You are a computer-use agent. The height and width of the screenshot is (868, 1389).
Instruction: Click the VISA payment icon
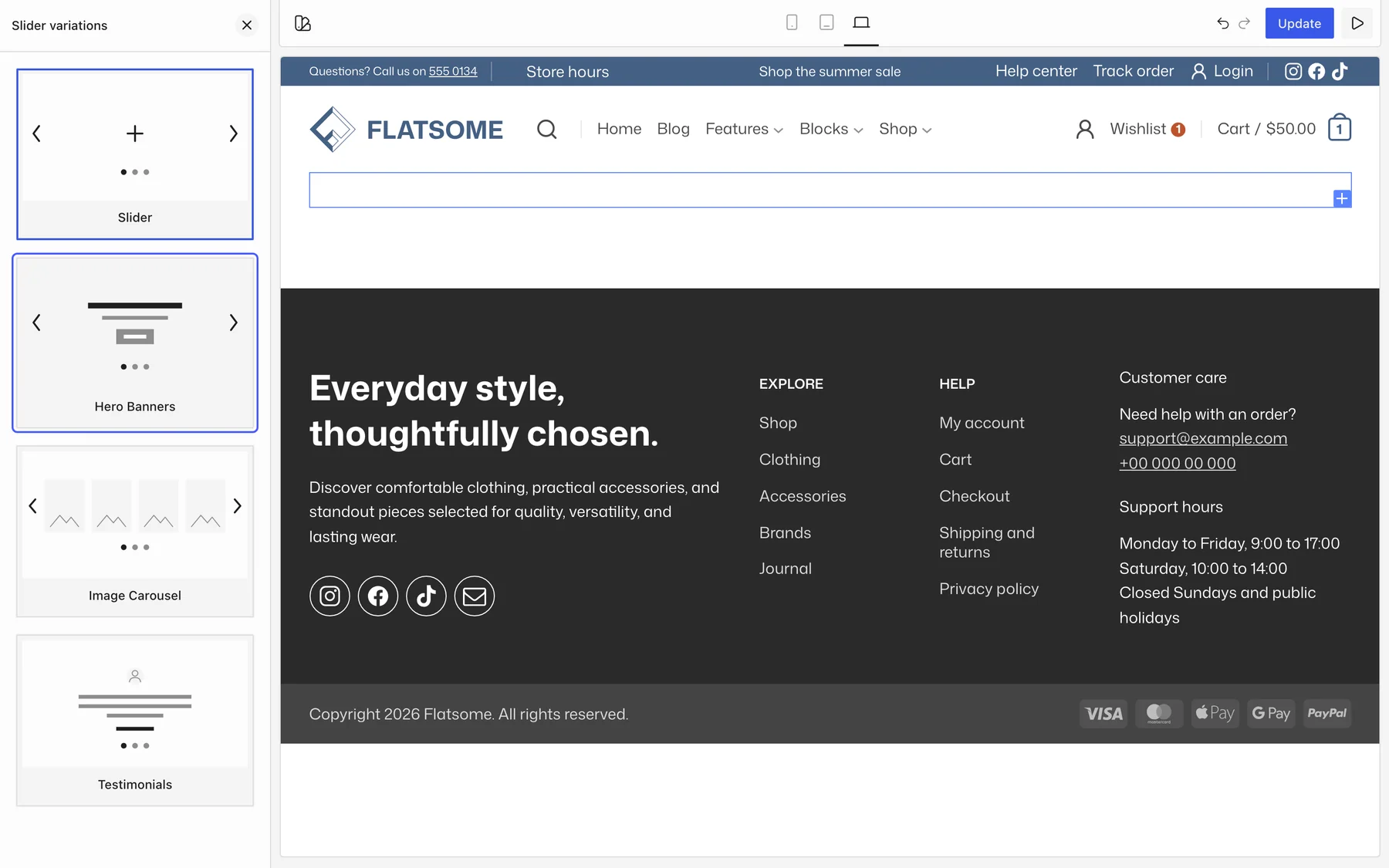coord(1103,714)
